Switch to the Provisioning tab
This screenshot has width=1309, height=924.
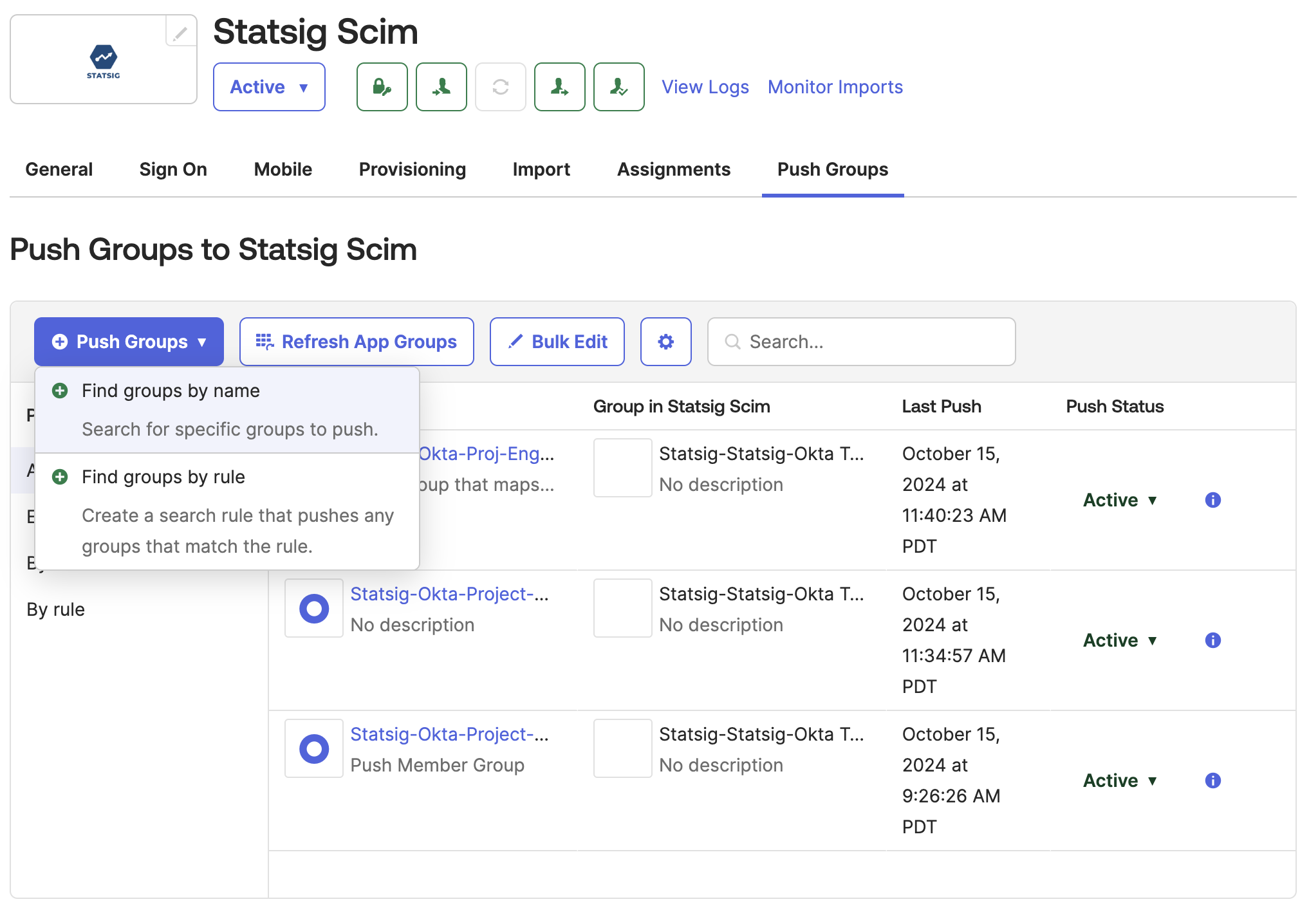412,169
